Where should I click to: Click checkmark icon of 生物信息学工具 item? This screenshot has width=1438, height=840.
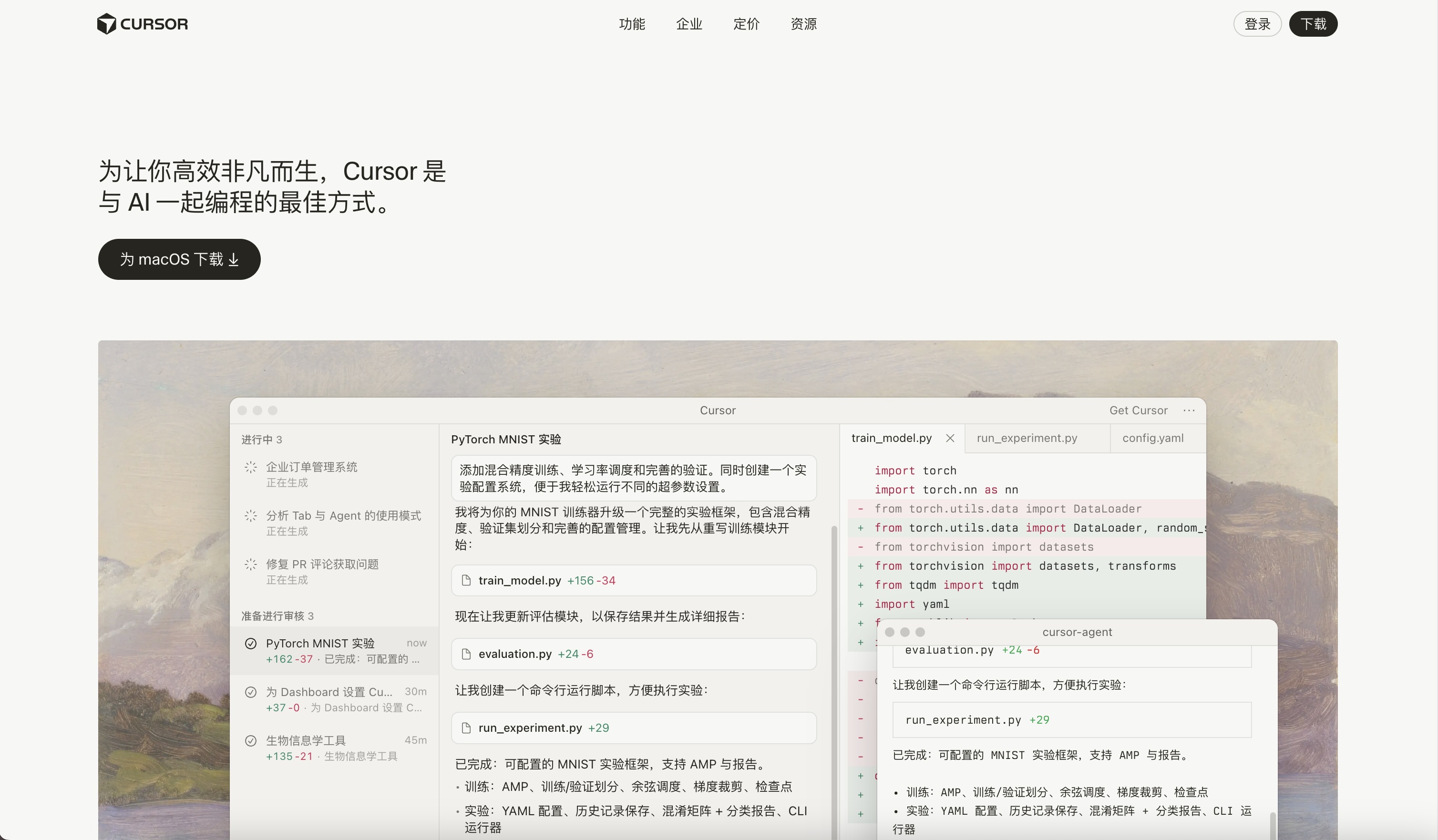[x=250, y=741]
